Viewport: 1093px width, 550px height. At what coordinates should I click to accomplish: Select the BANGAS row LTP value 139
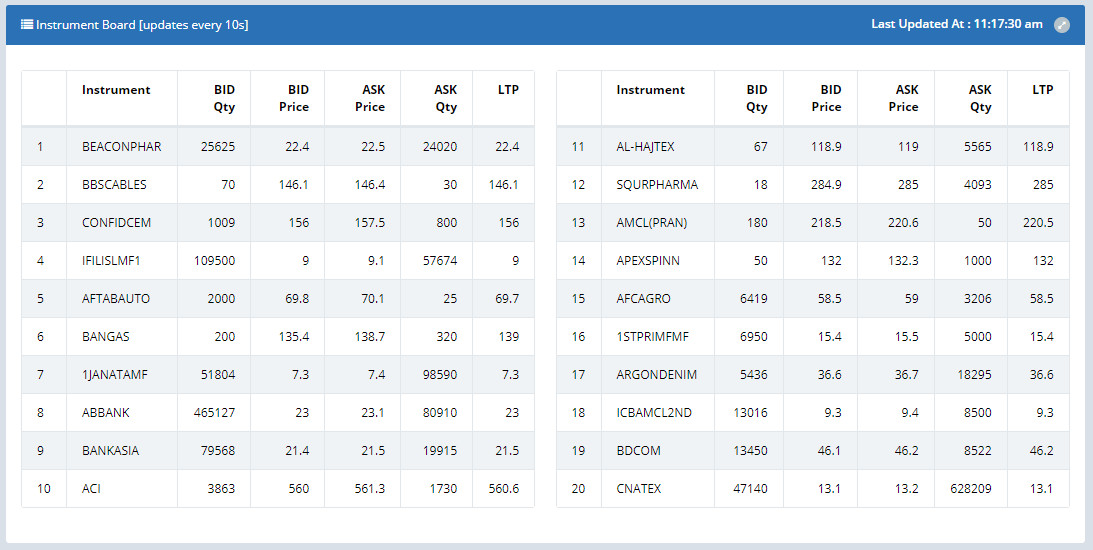coord(509,337)
